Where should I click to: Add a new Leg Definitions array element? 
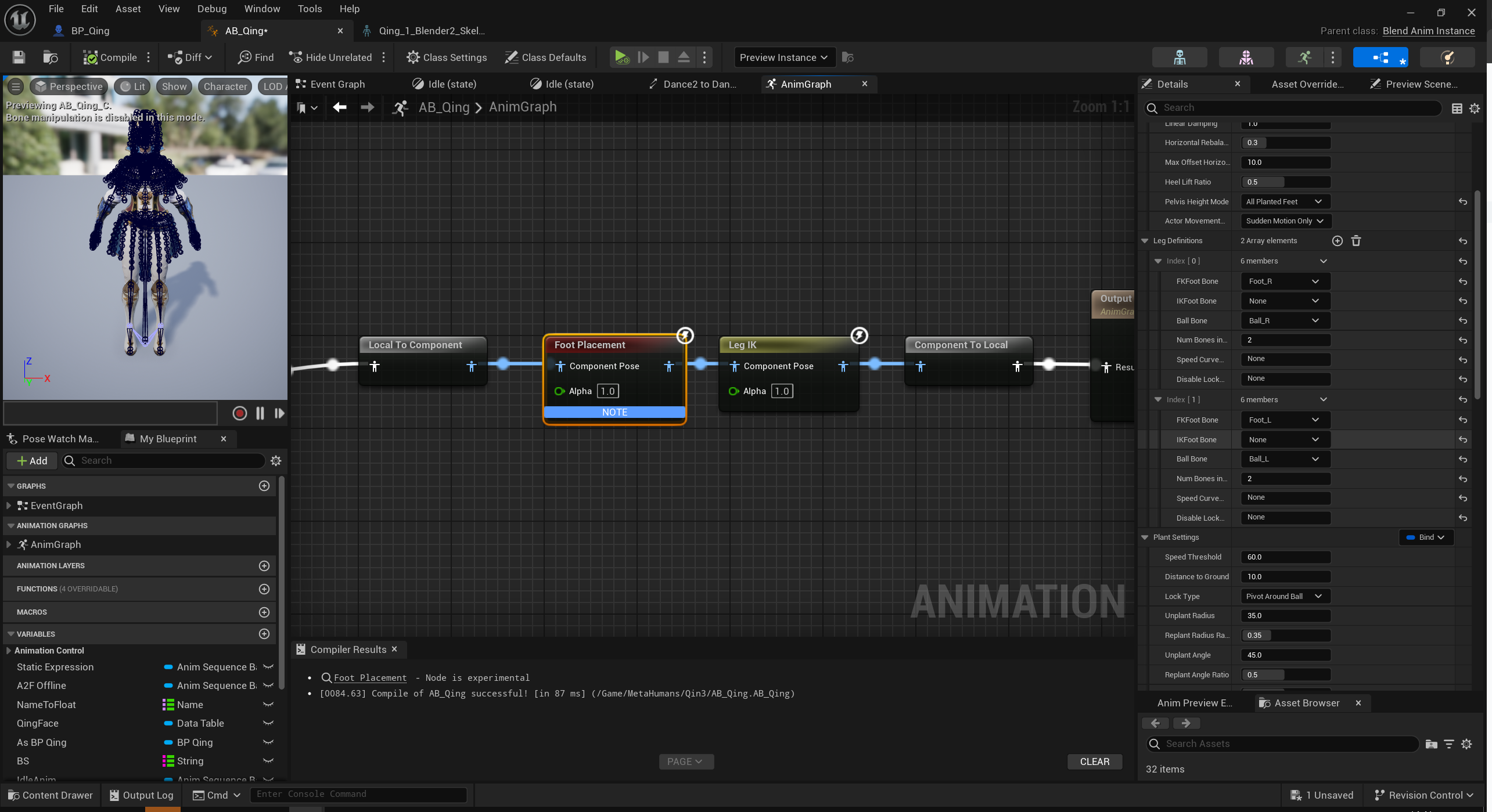tap(1337, 241)
